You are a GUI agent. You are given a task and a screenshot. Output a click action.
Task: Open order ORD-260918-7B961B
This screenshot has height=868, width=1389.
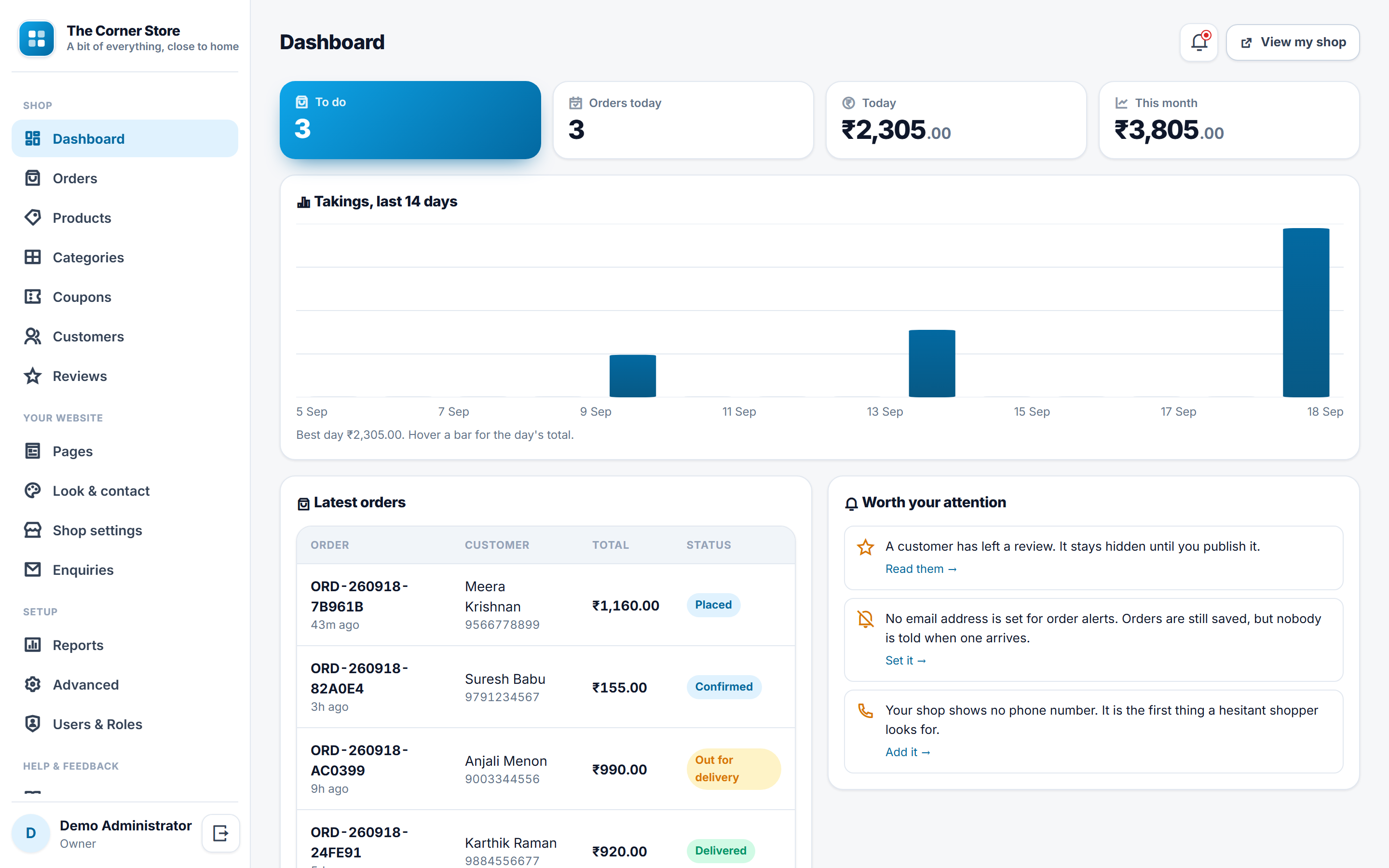coord(359,597)
